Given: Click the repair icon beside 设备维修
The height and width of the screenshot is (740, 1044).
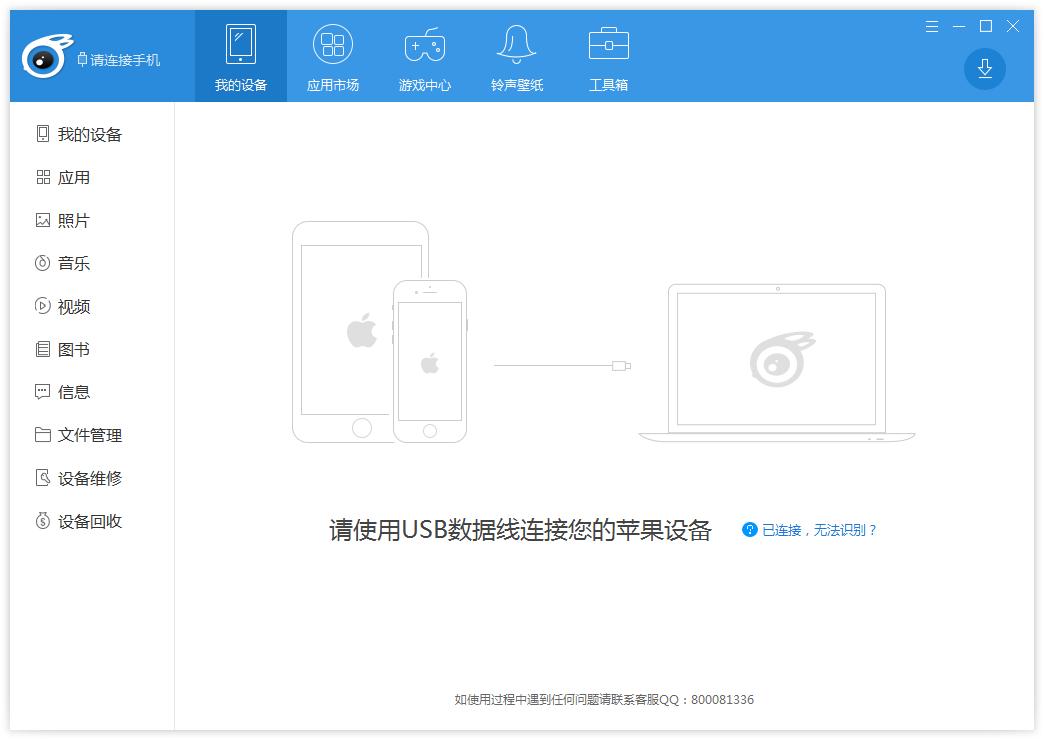Looking at the screenshot, I should [x=43, y=478].
